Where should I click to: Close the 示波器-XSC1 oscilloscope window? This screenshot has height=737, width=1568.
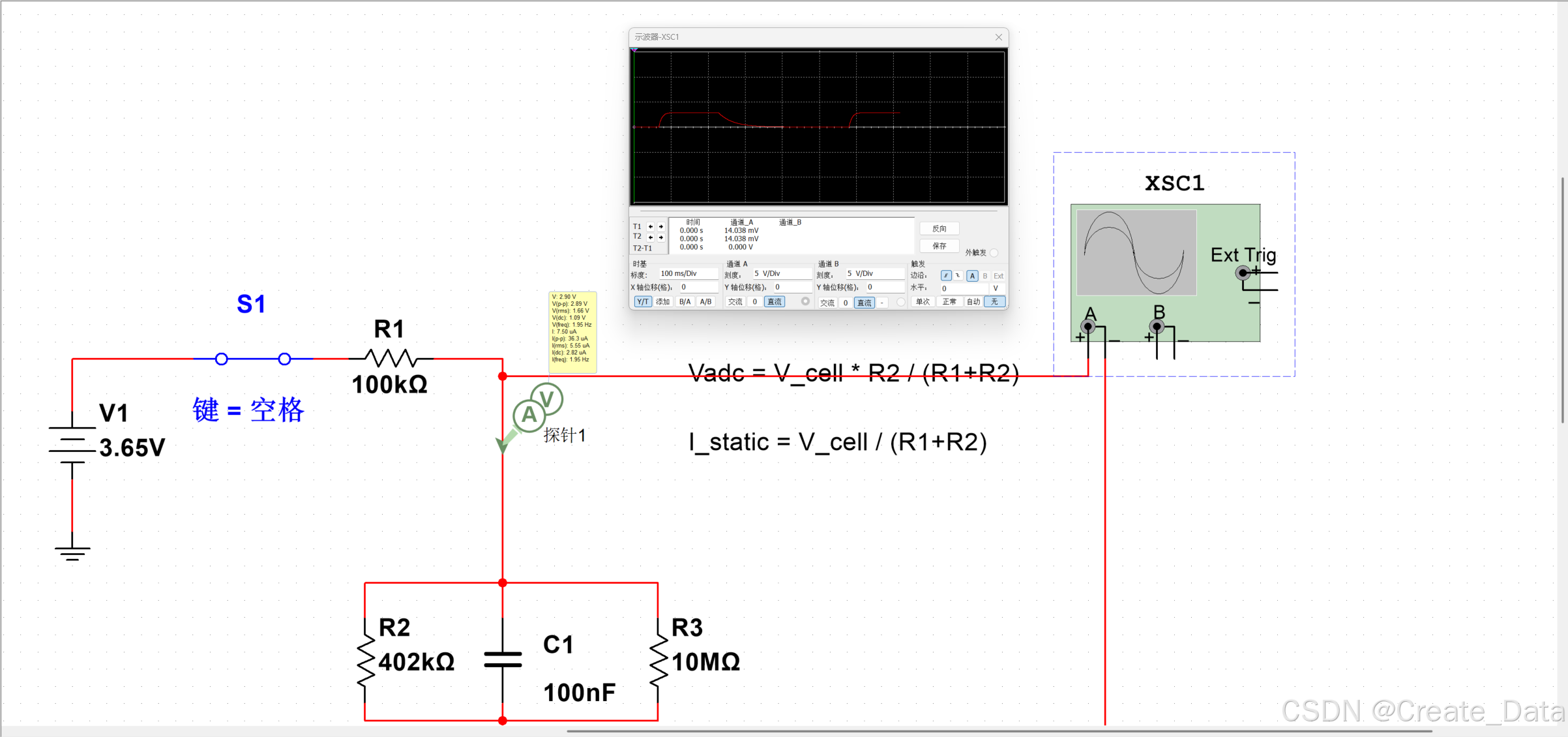click(x=999, y=37)
